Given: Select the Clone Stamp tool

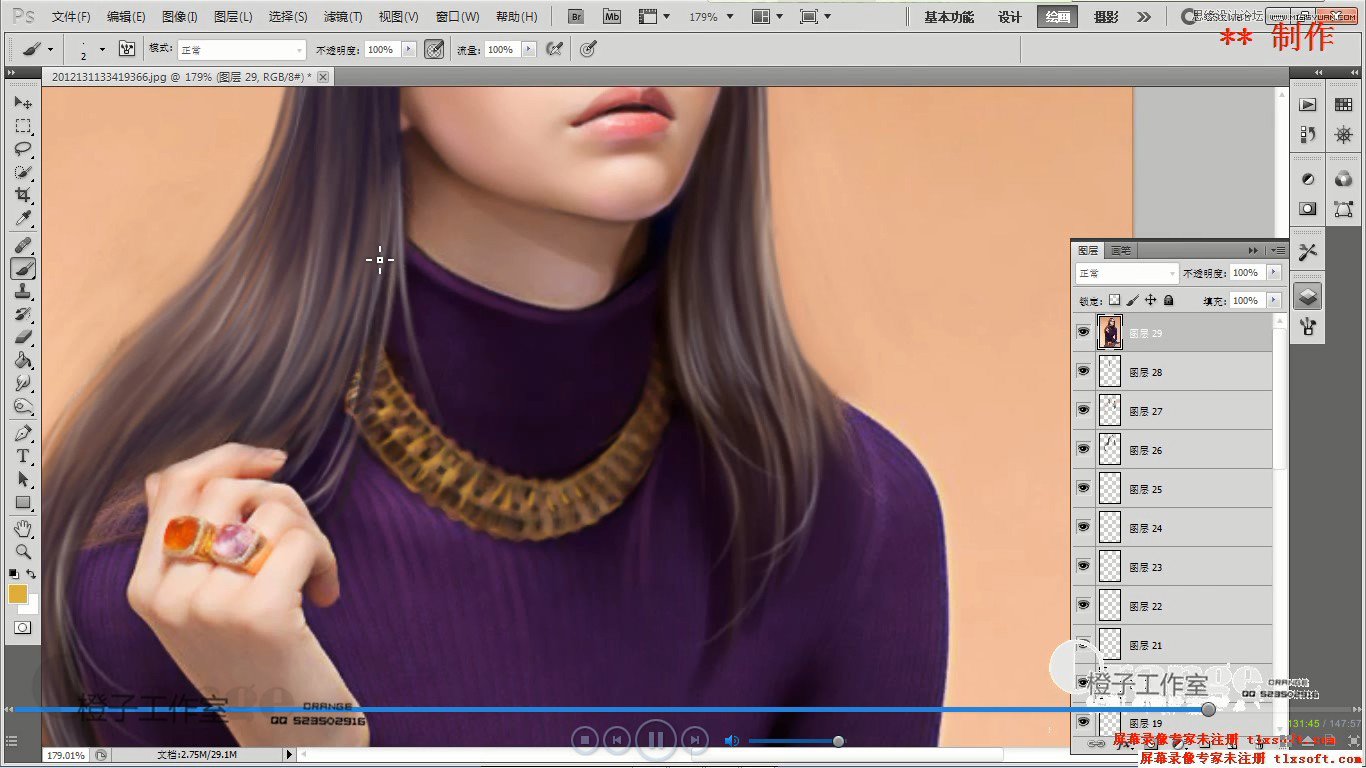Looking at the screenshot, I should click(22, 291).
